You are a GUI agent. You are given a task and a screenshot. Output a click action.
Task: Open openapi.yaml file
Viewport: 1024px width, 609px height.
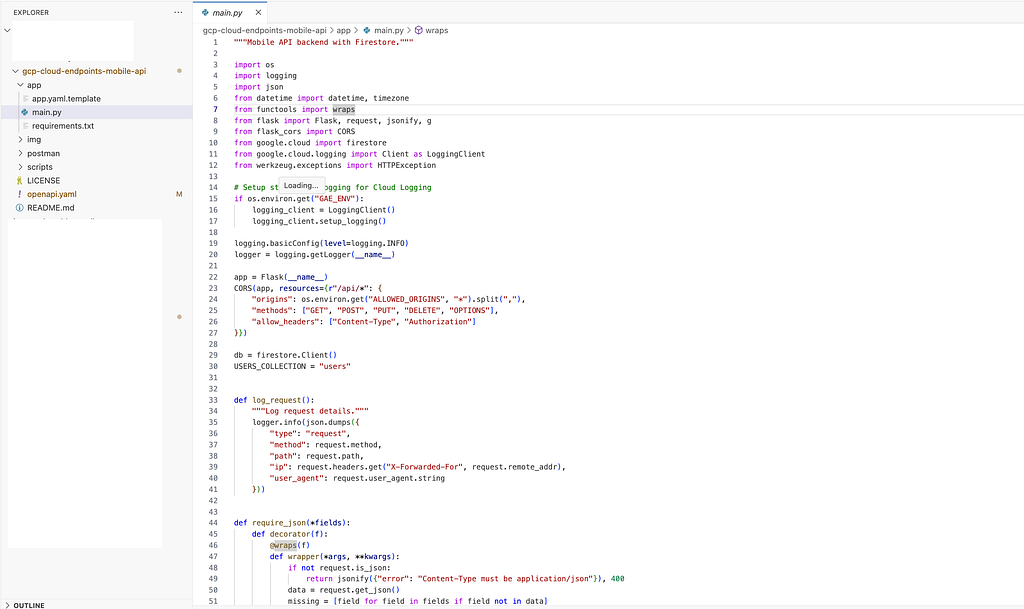coord(52,195)
